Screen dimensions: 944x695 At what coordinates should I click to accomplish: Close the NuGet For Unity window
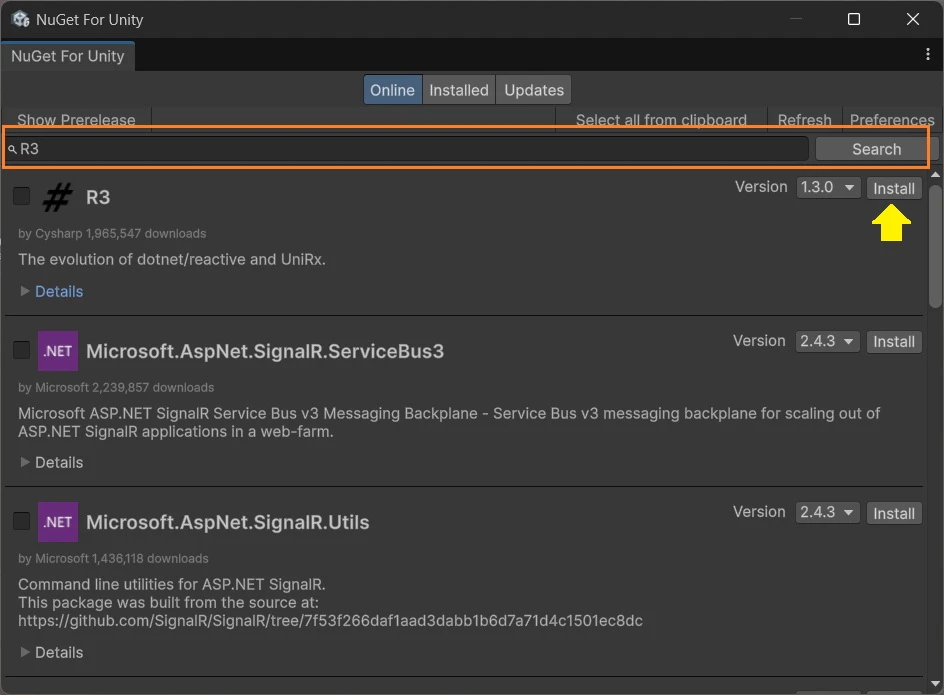(x=913, y=19)
